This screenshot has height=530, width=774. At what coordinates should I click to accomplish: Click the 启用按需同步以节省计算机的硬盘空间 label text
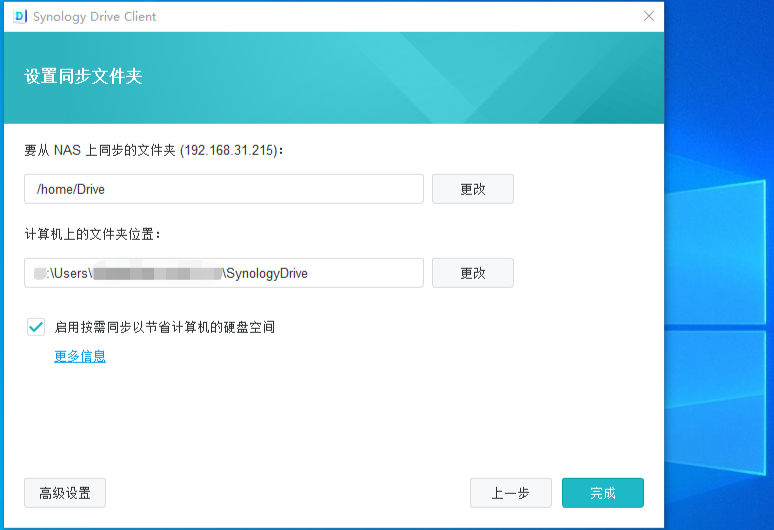tap(165, 327)
